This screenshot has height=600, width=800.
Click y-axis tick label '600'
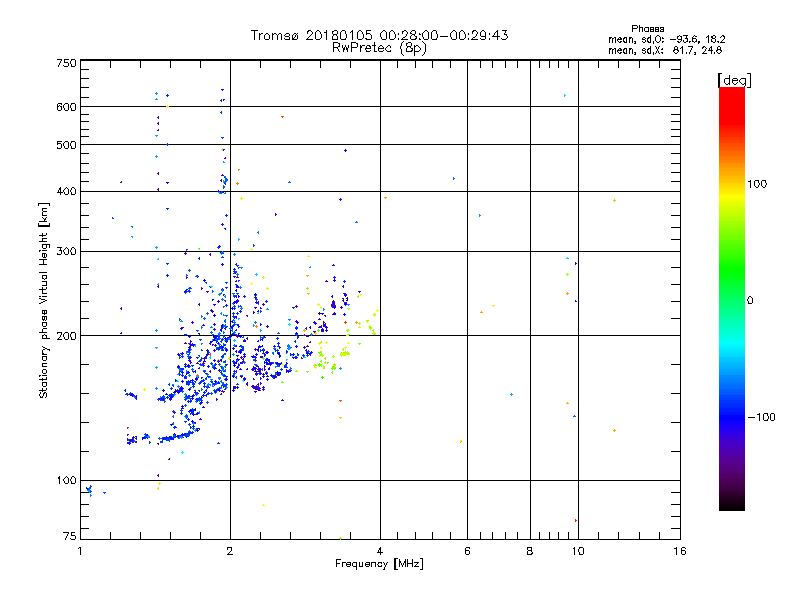coord(66,107)
